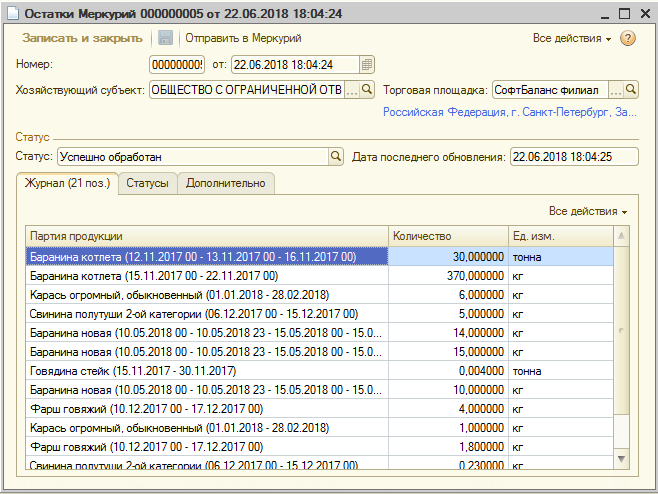Image resolution: width=658 pixels, height=494 pixels.
Task: Click Отправить в Меркурий button
Action: point(243,38)
